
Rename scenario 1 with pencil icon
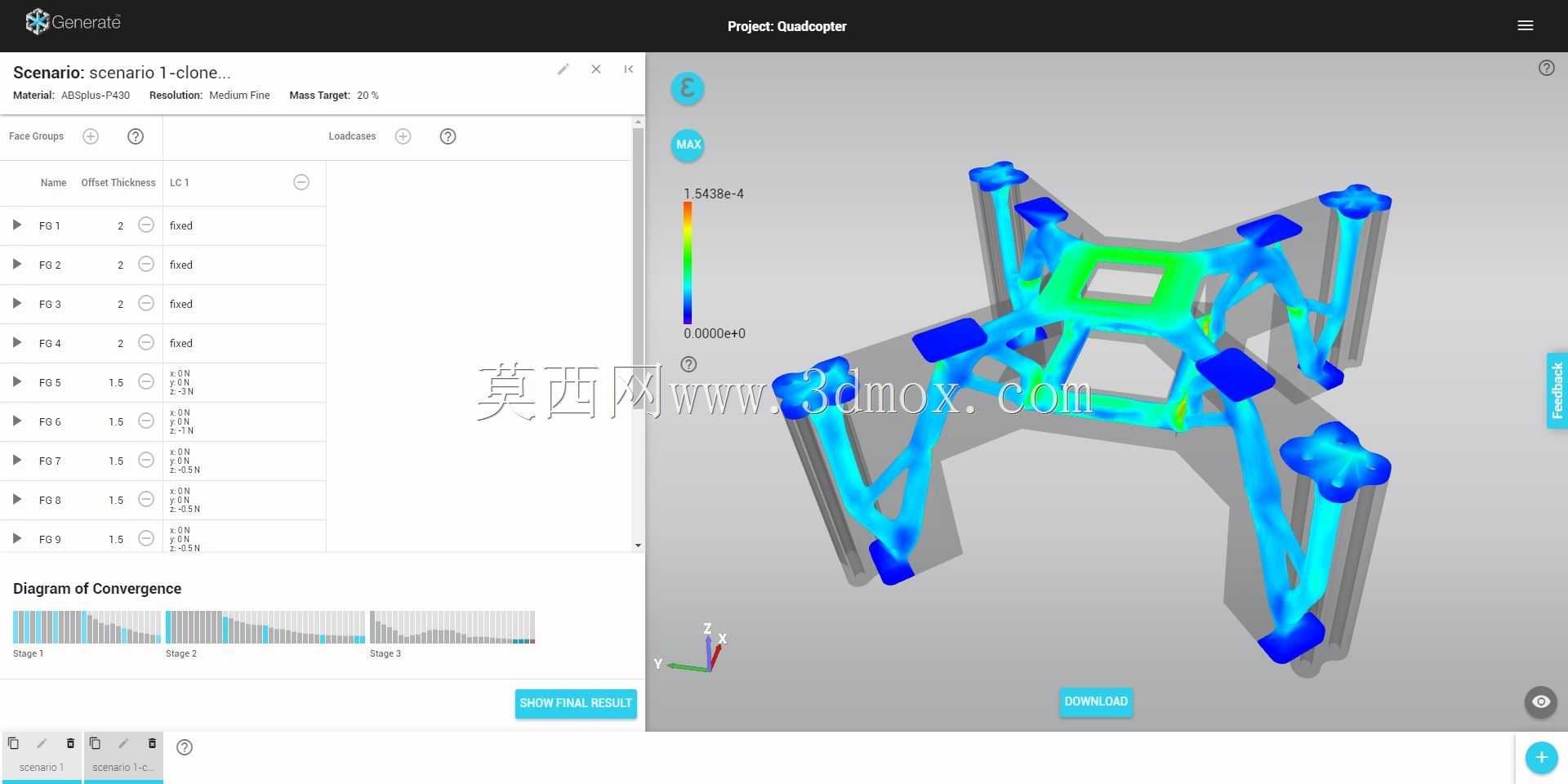click(42, 743)
